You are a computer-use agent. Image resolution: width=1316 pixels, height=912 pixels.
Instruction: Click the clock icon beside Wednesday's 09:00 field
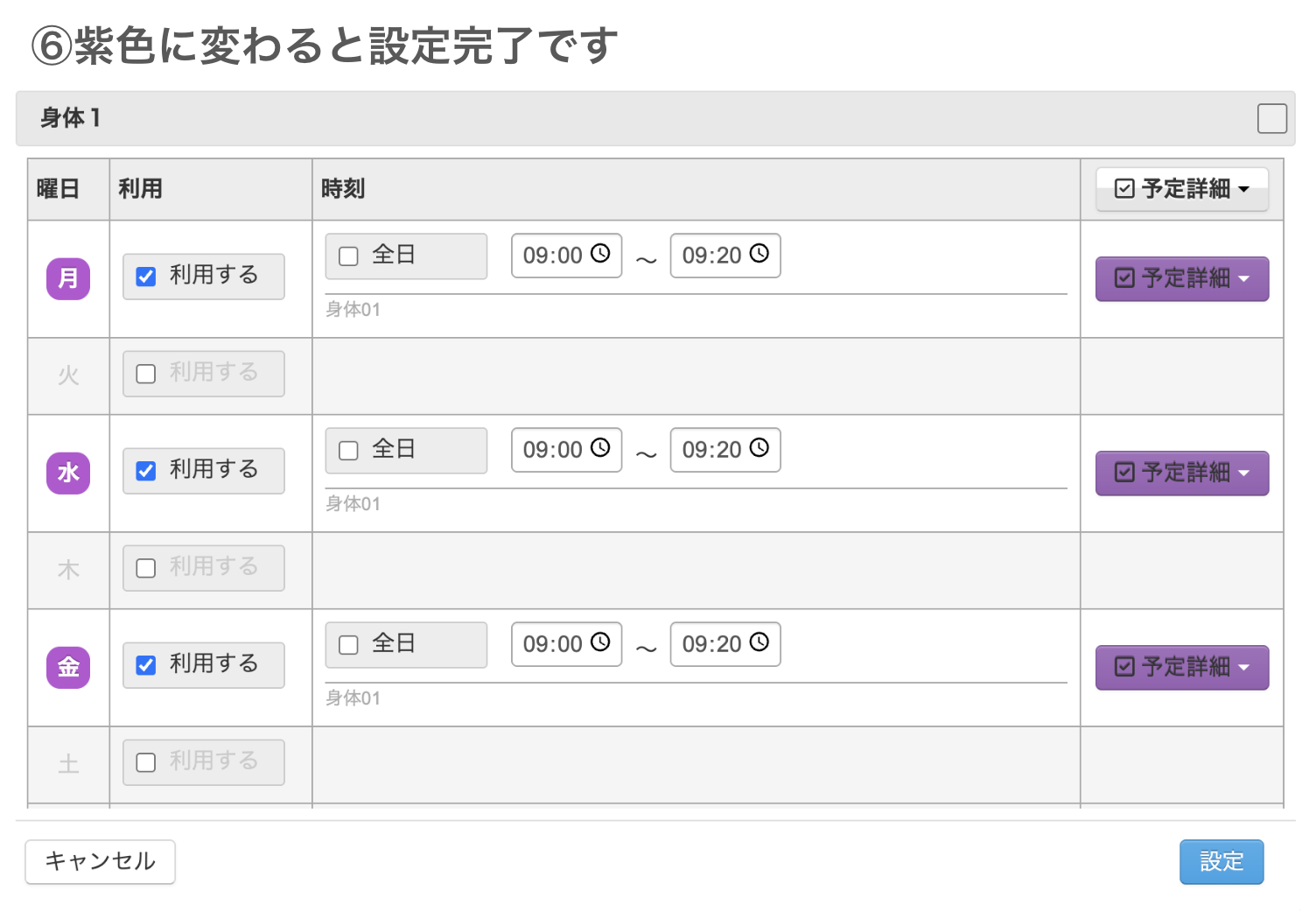[600, 450]
